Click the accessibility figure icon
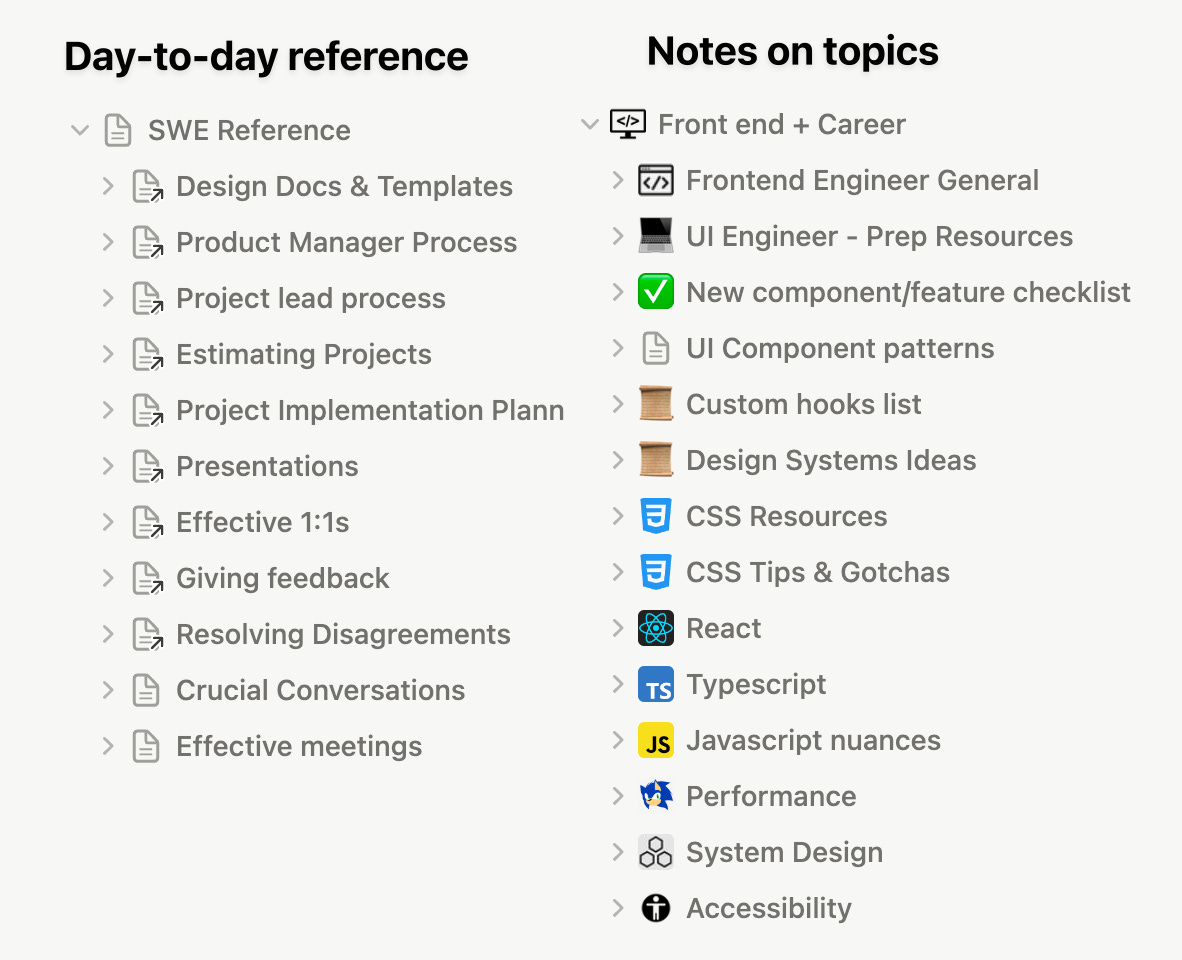The height and width of the screenshot is (960, 1182). (655, 908)
